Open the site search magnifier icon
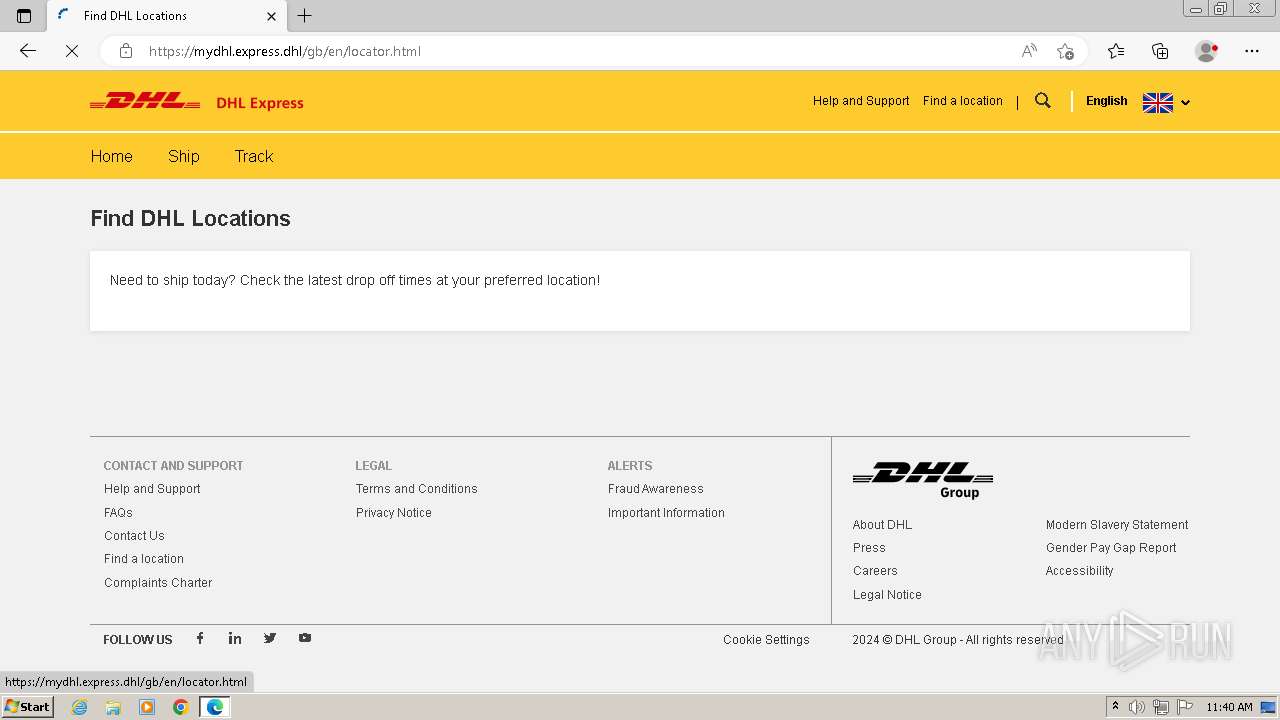The height and width of the screenshot is (720, 1280). (x=1043, y=101)
